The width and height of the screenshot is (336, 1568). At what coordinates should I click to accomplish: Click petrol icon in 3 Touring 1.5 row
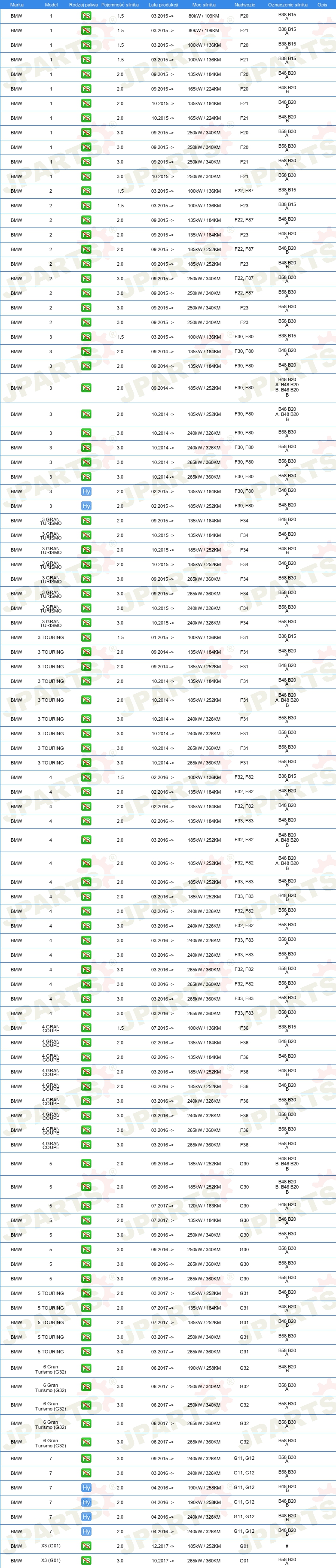[x=86, y=637]
